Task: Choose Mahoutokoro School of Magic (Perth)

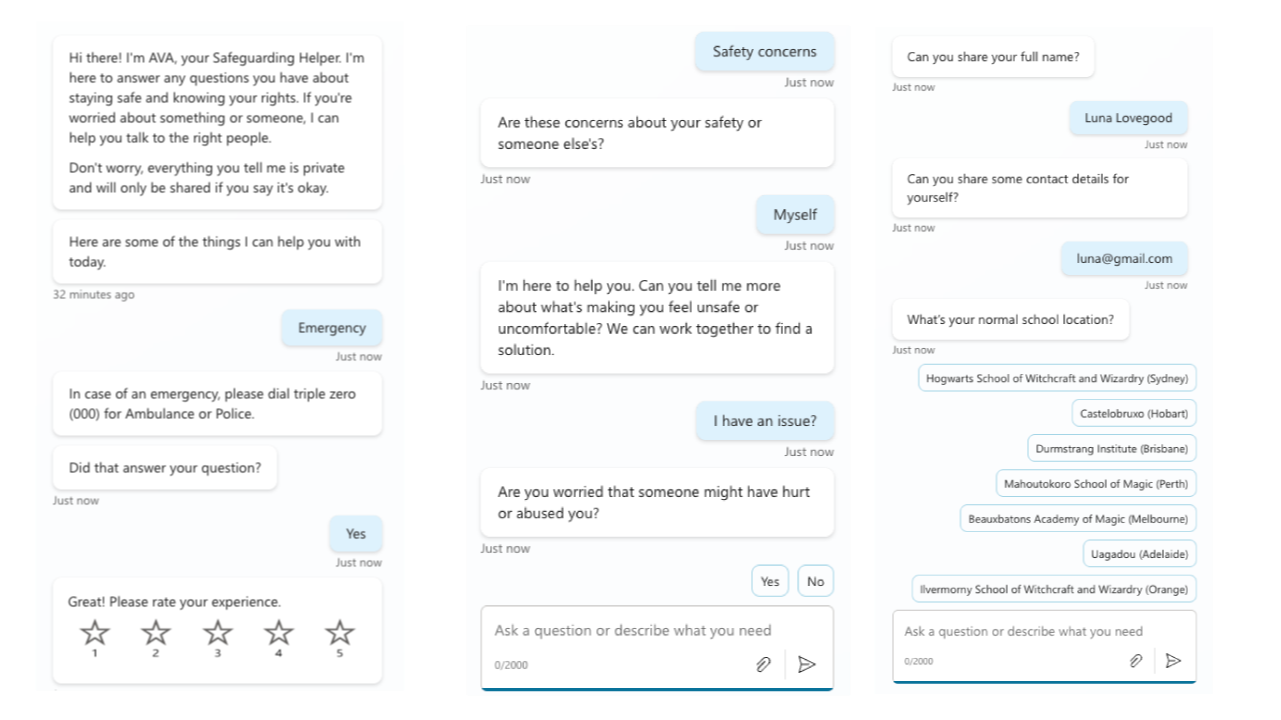Action: [x=1096, y=484]
